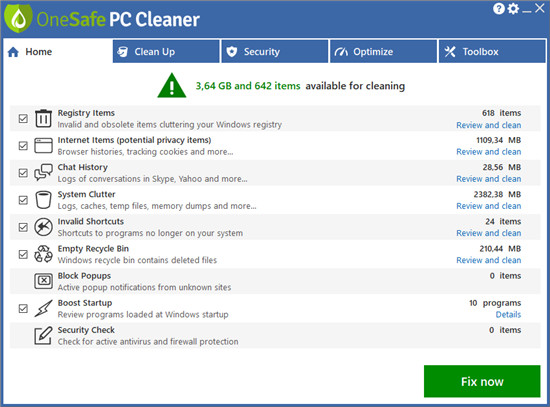Open the Security tab
550x407 pixels.
click(x=275, y=52)
